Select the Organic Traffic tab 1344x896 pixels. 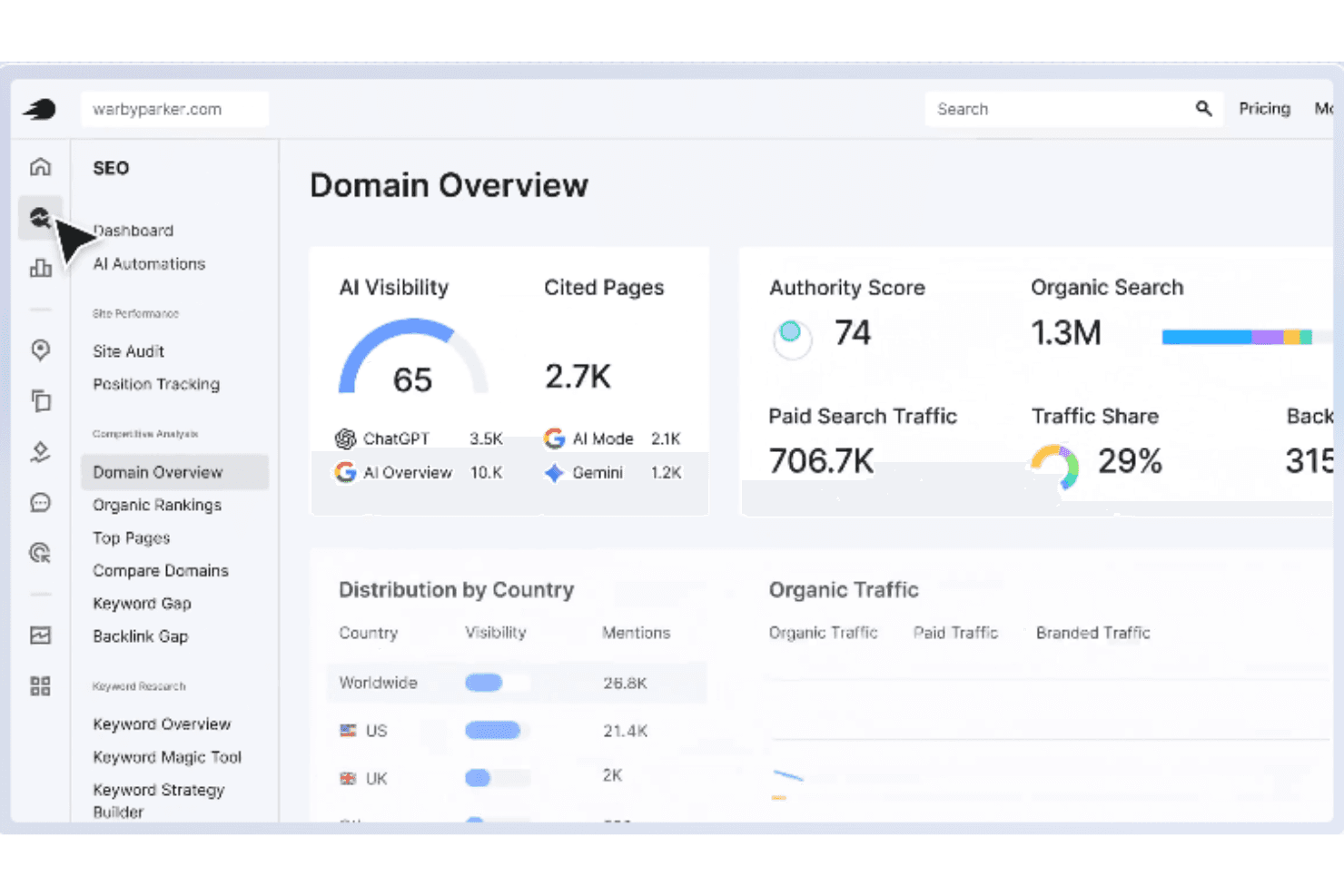[x=823, y=633]
